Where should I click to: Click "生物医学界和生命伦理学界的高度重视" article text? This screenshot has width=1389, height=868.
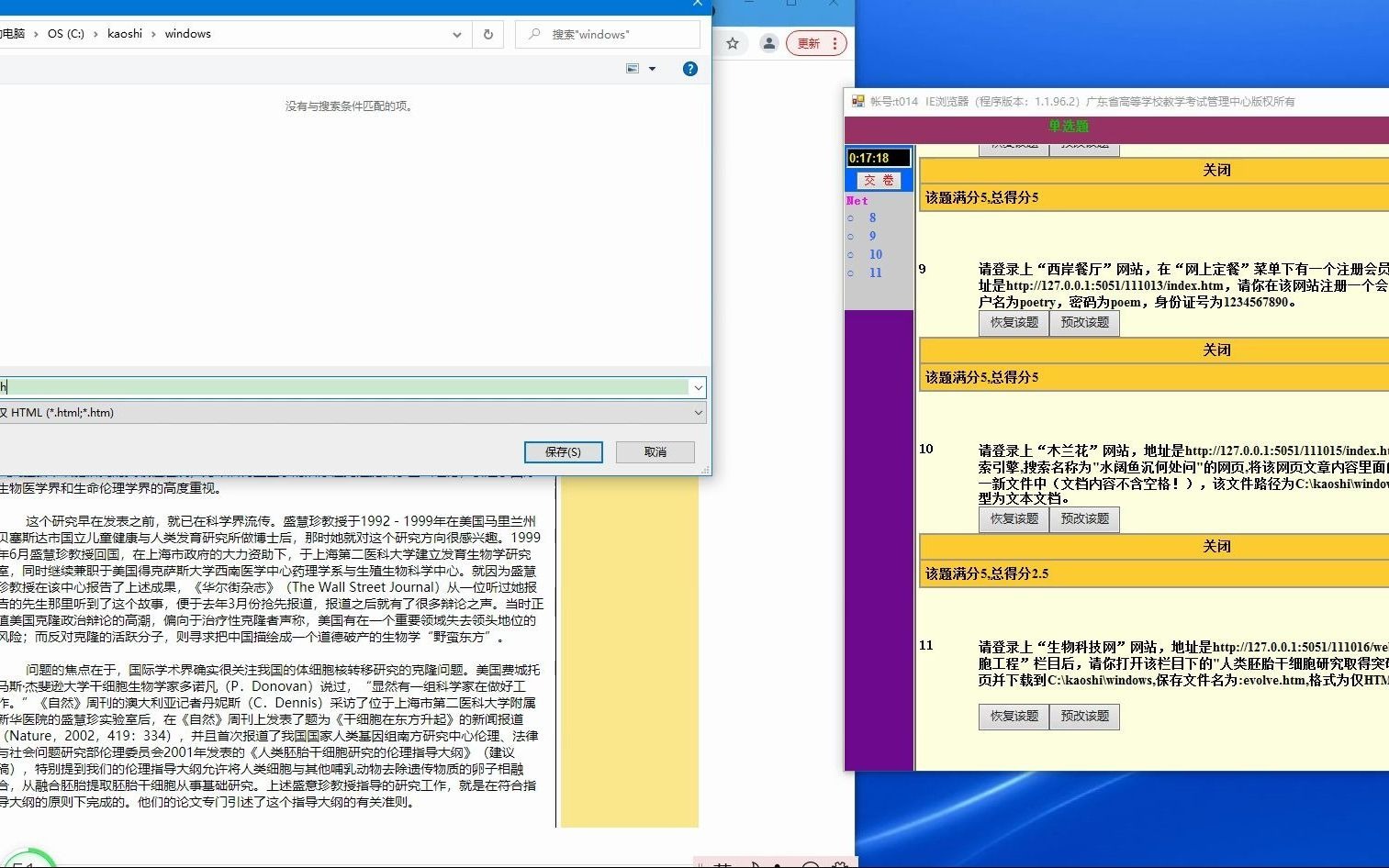pos(110,488)
